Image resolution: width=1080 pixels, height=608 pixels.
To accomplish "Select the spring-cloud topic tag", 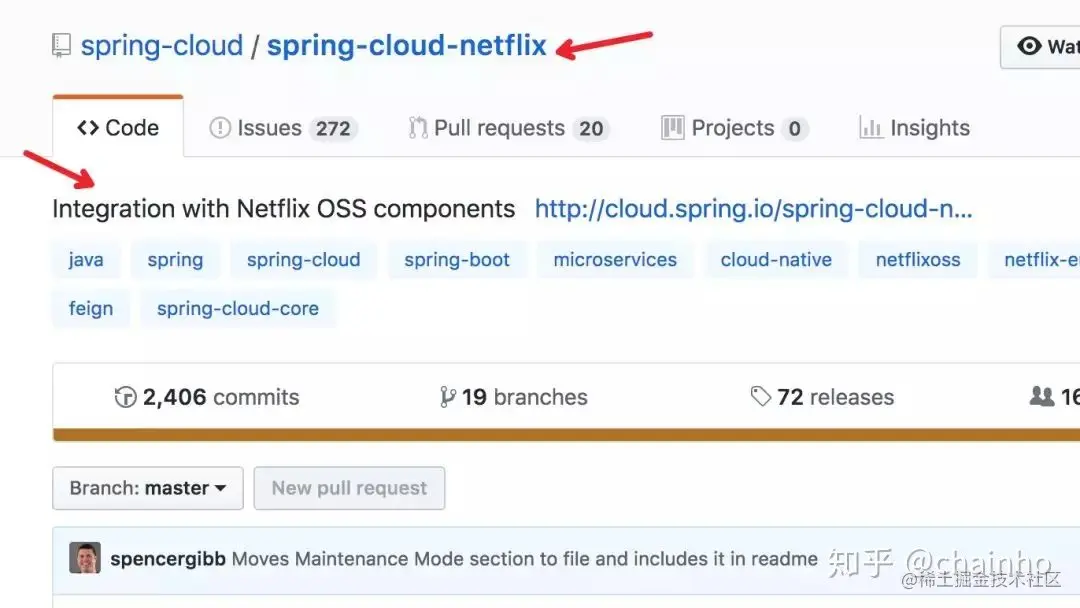I will pos(304,260).
